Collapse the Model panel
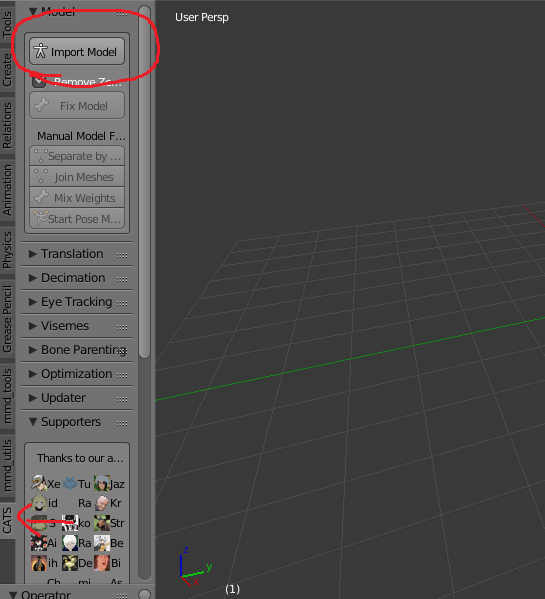The height and width of the screenshot is (599, 545). 33,11
